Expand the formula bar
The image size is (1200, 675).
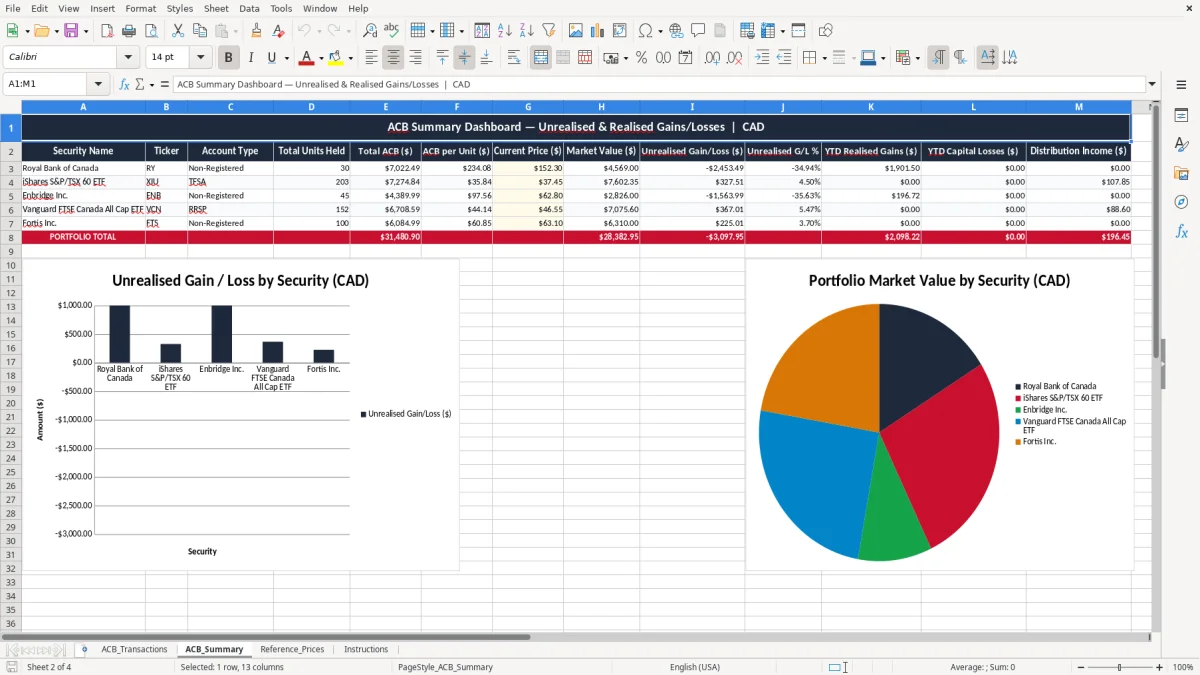(x=1152, y=84)
